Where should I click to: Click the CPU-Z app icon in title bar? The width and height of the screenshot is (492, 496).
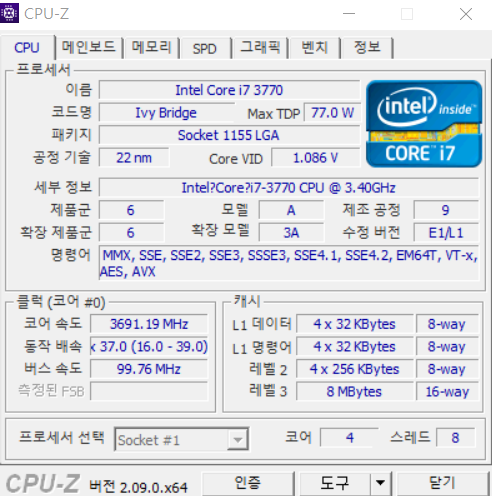click(x=9, y=13)
